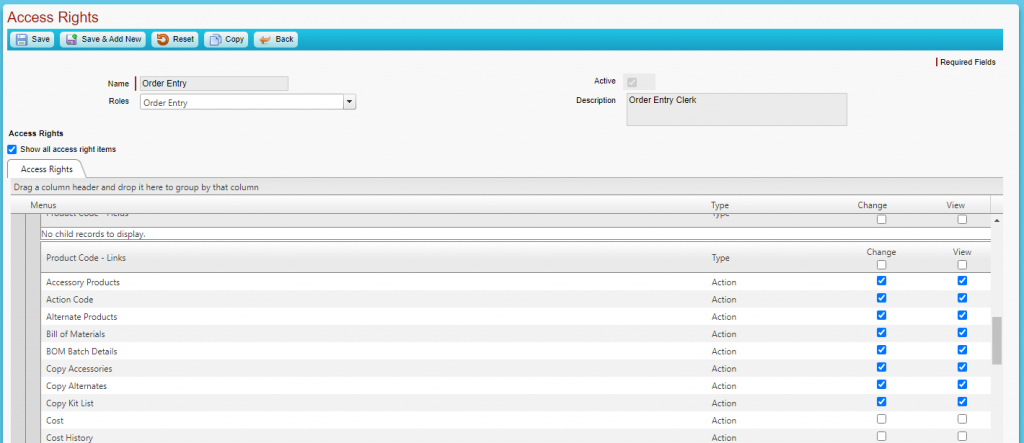Enable View for Cost History

pos(962,436)
